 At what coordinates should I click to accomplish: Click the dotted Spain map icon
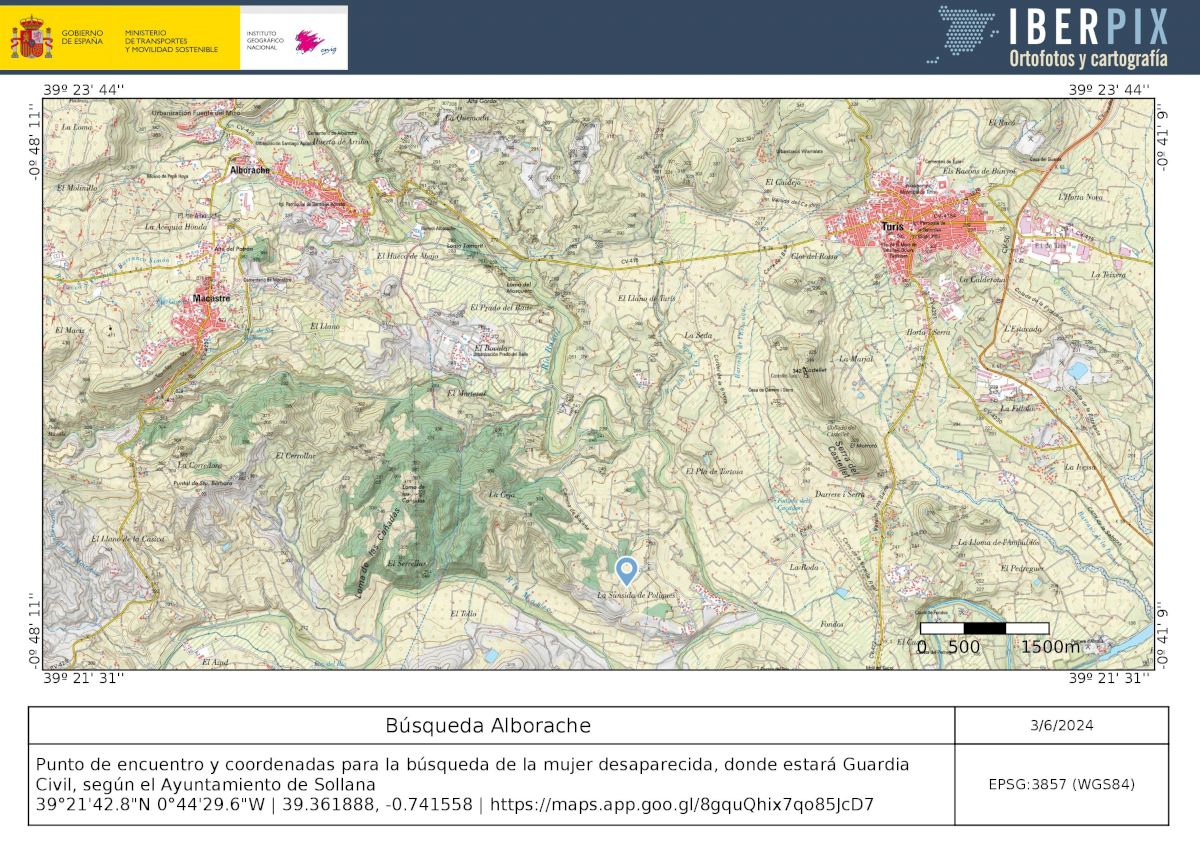tap(967, 35)
